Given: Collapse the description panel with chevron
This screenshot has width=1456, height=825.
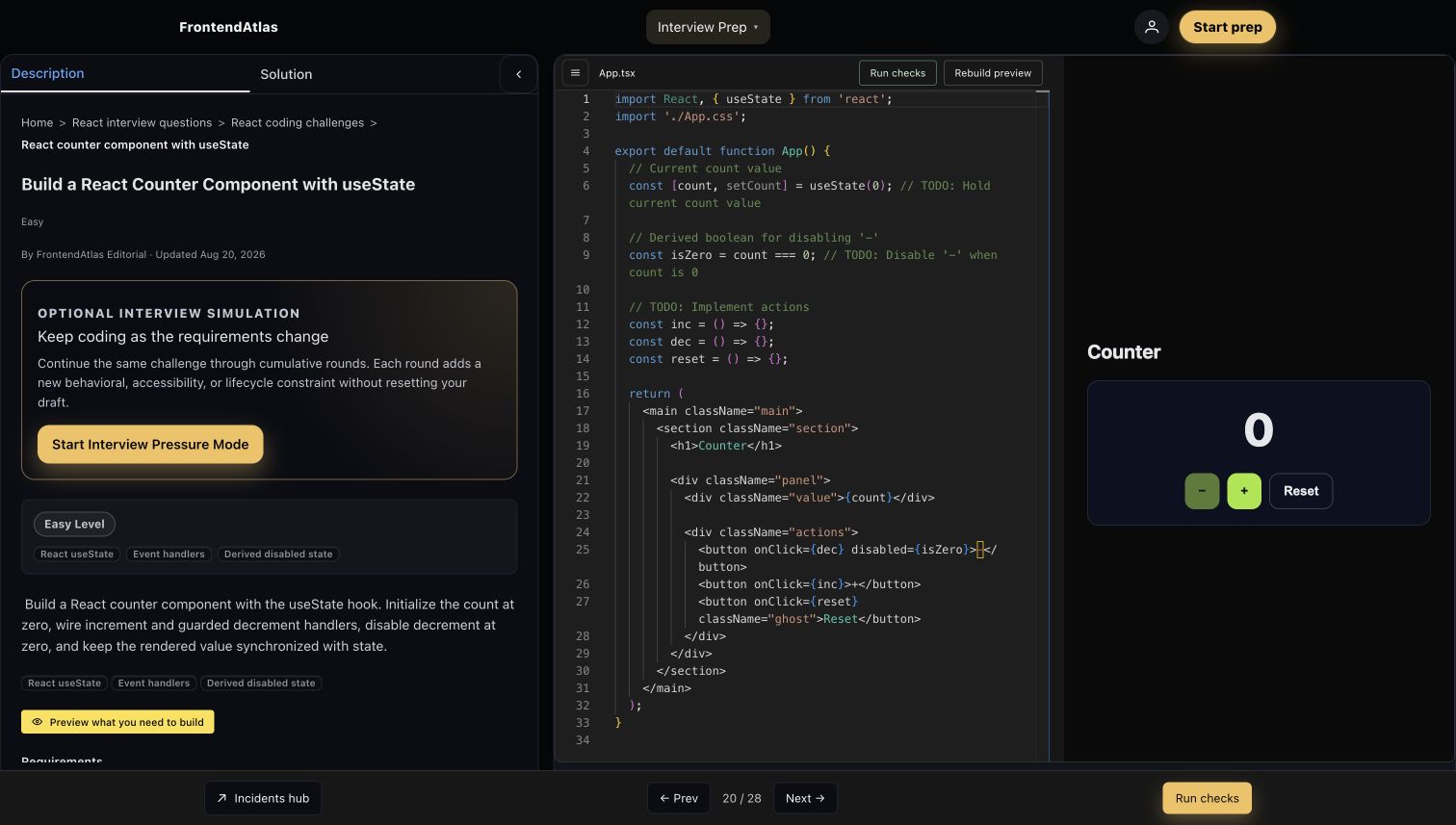Looking at the screenshot, I should point(518,74).
